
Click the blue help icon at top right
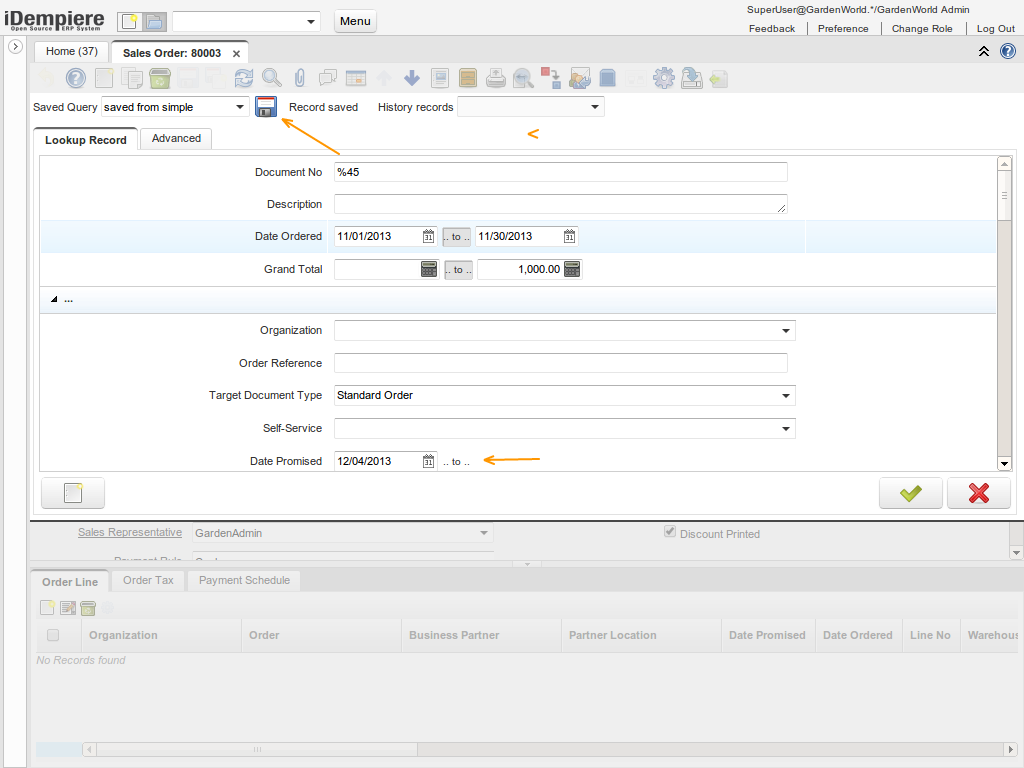pyautogui.click(x=1008, y=52)
